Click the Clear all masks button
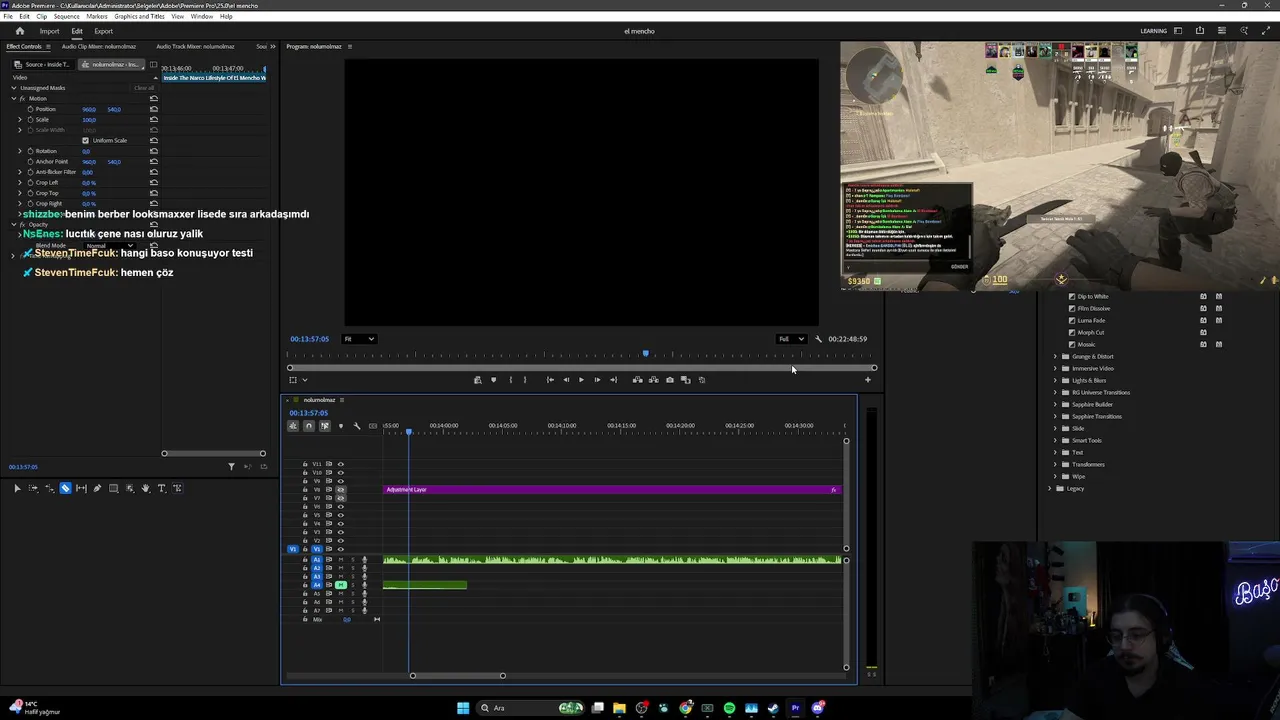The height and width of the screenshot is (720, 1280). (144, 87)
